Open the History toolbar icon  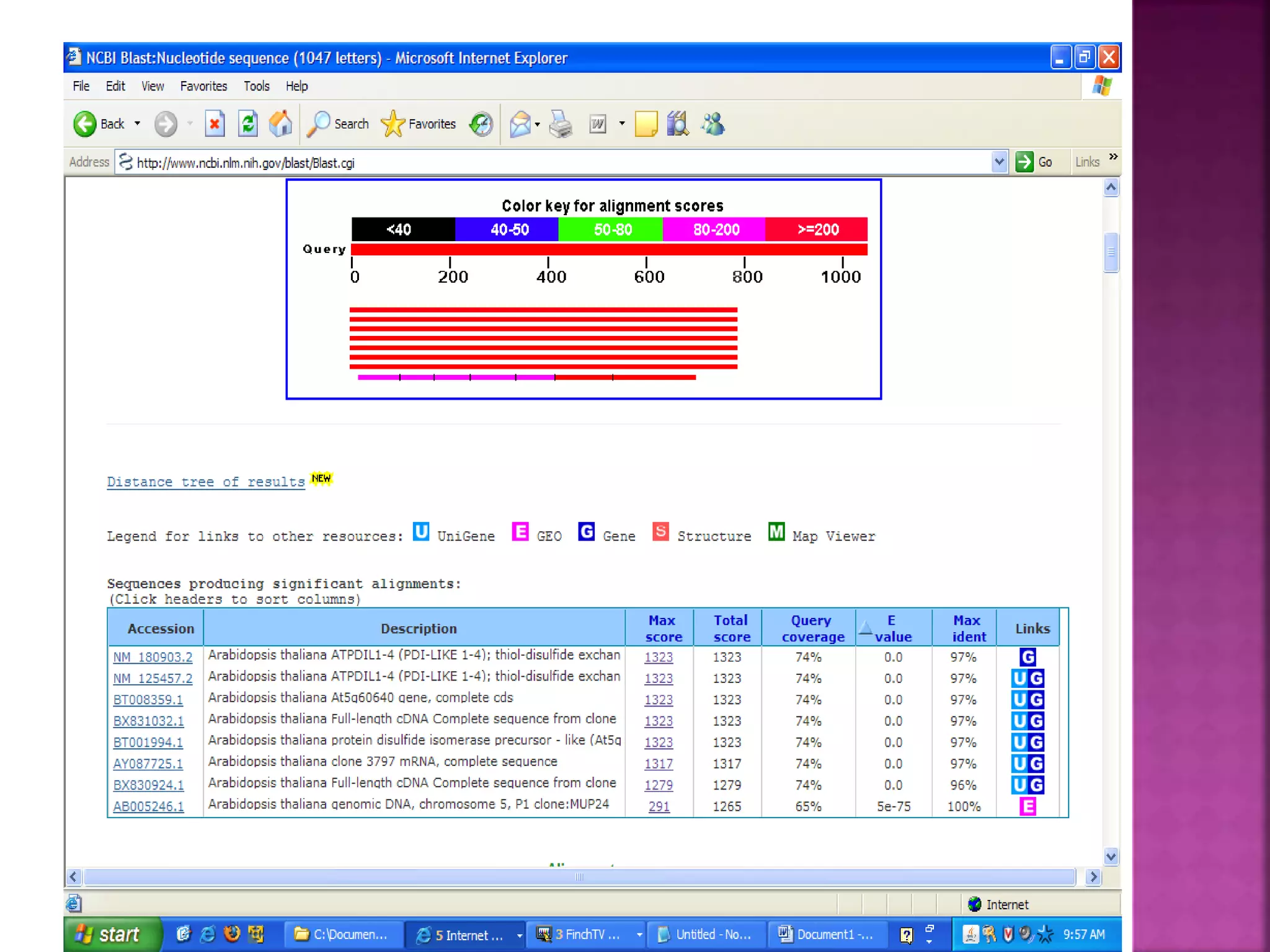tap(481, 124)
